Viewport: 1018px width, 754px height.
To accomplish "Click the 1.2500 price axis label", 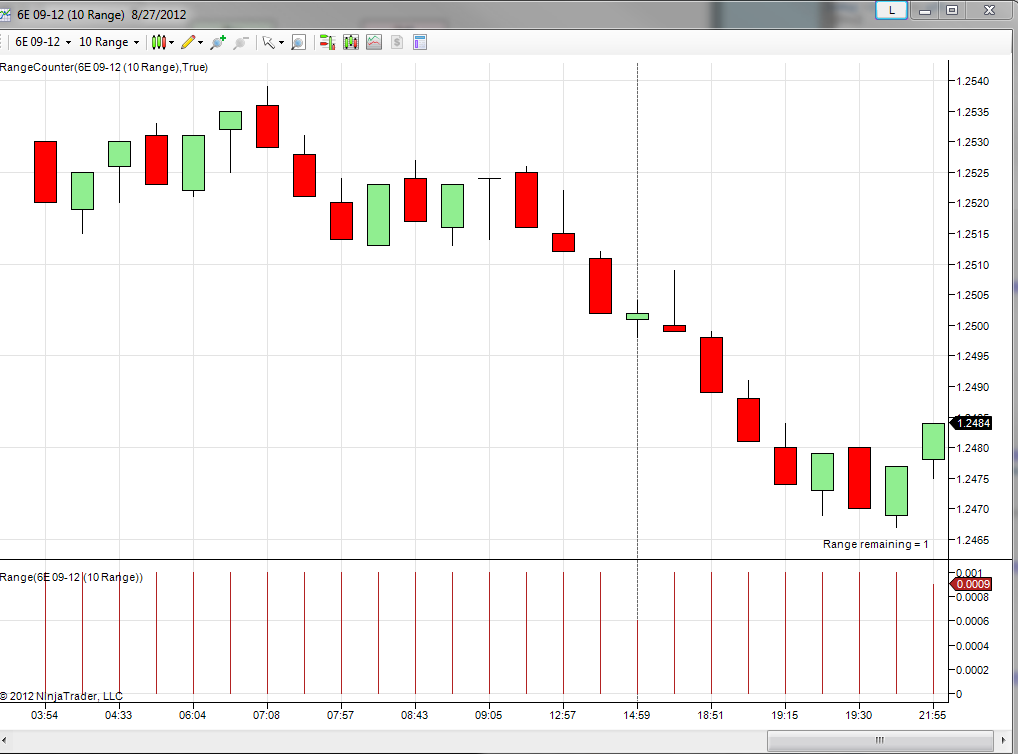I will coord(973,326).
